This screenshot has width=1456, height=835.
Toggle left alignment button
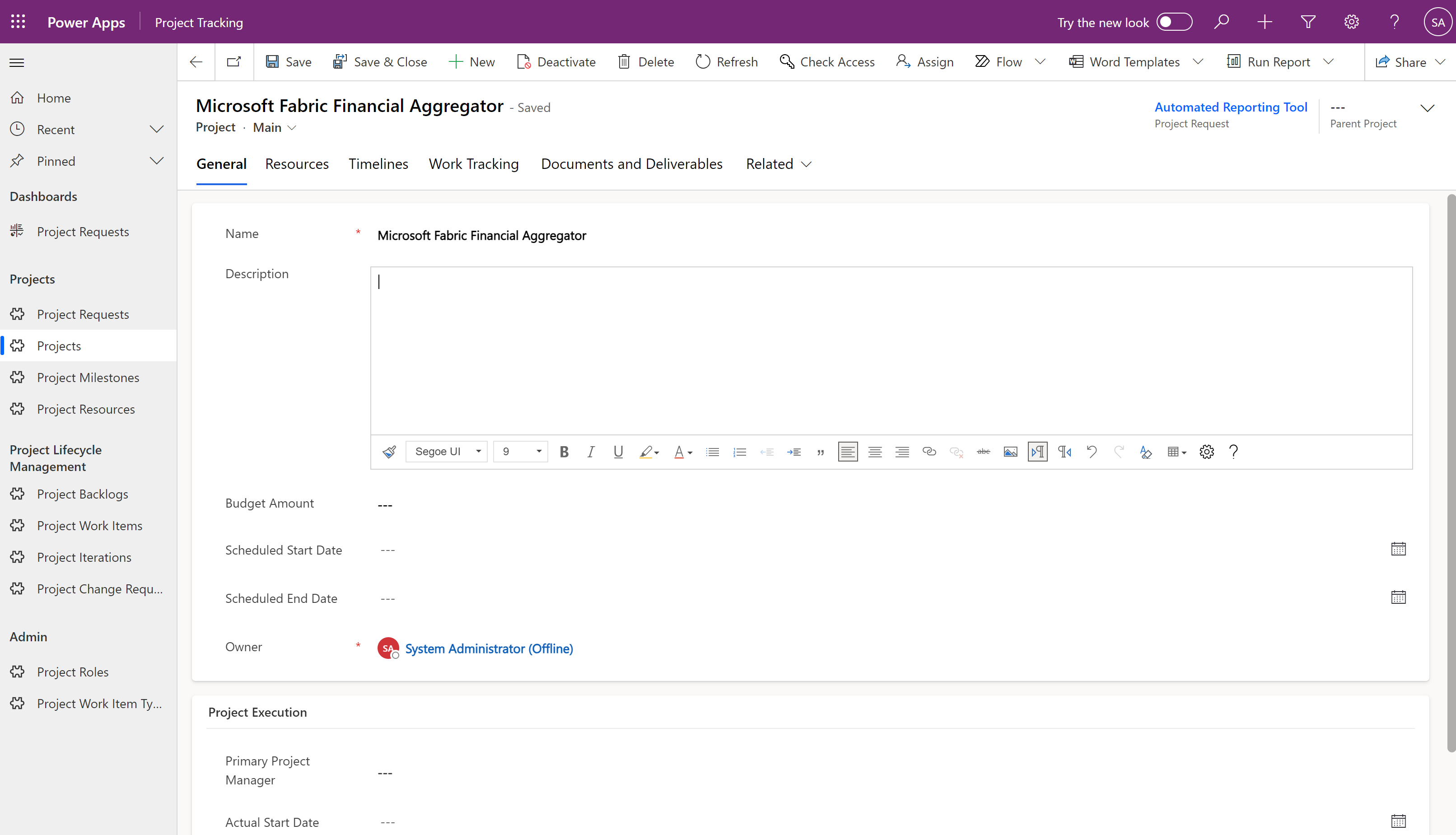tap(848, 452)
